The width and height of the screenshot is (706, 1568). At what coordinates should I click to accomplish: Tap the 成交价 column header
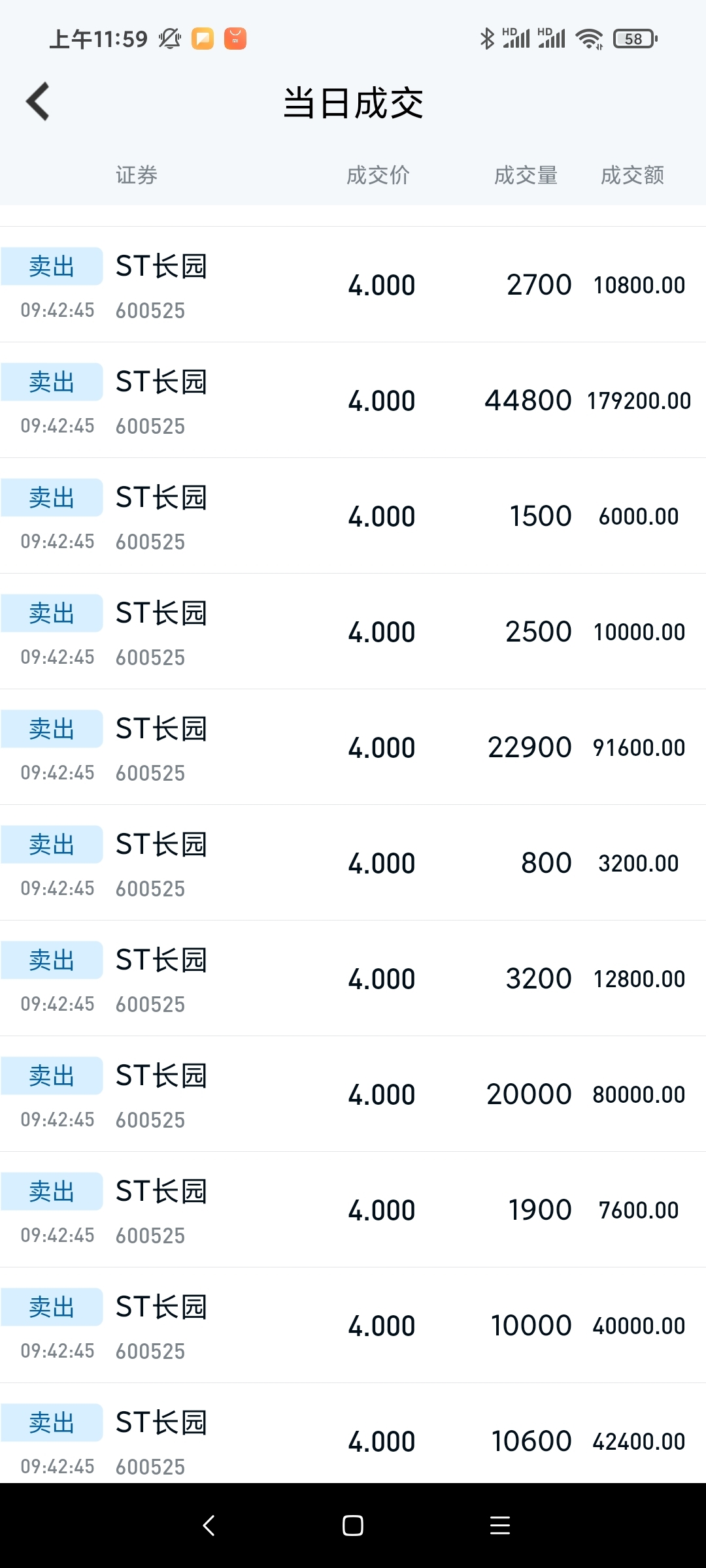(x=378, y=175)
